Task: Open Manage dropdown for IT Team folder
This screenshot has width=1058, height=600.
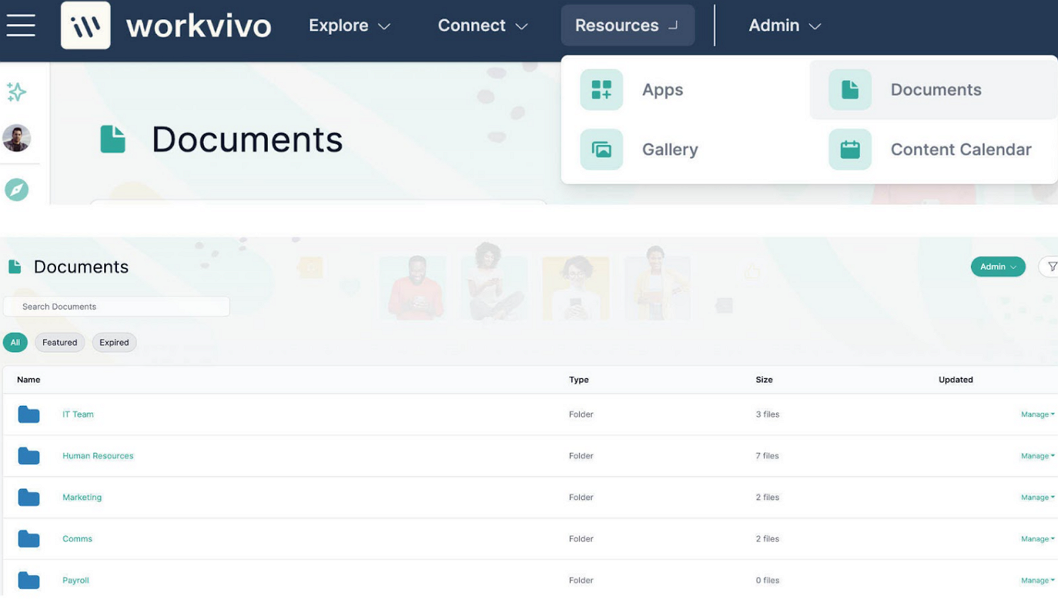Action: coord(1037,414)
